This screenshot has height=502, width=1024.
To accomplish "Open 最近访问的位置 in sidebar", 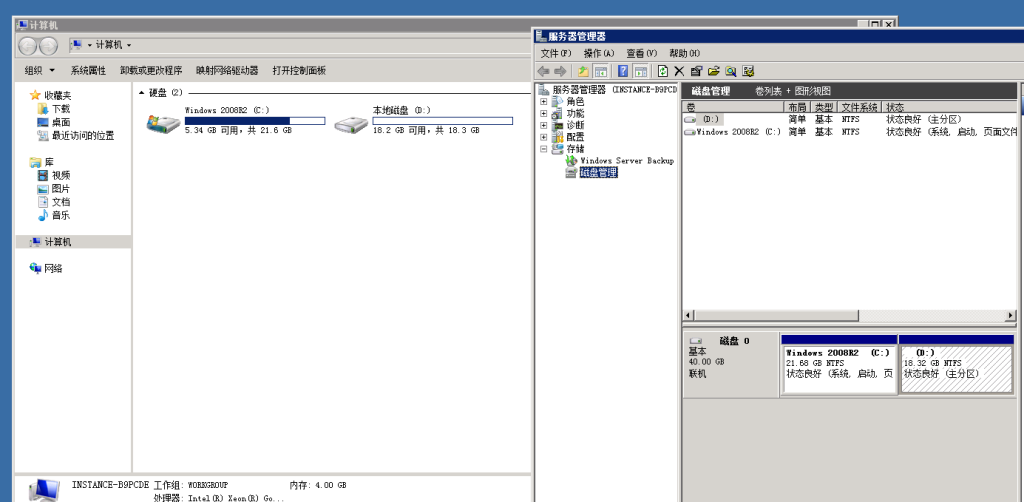I will click(83, 136).
